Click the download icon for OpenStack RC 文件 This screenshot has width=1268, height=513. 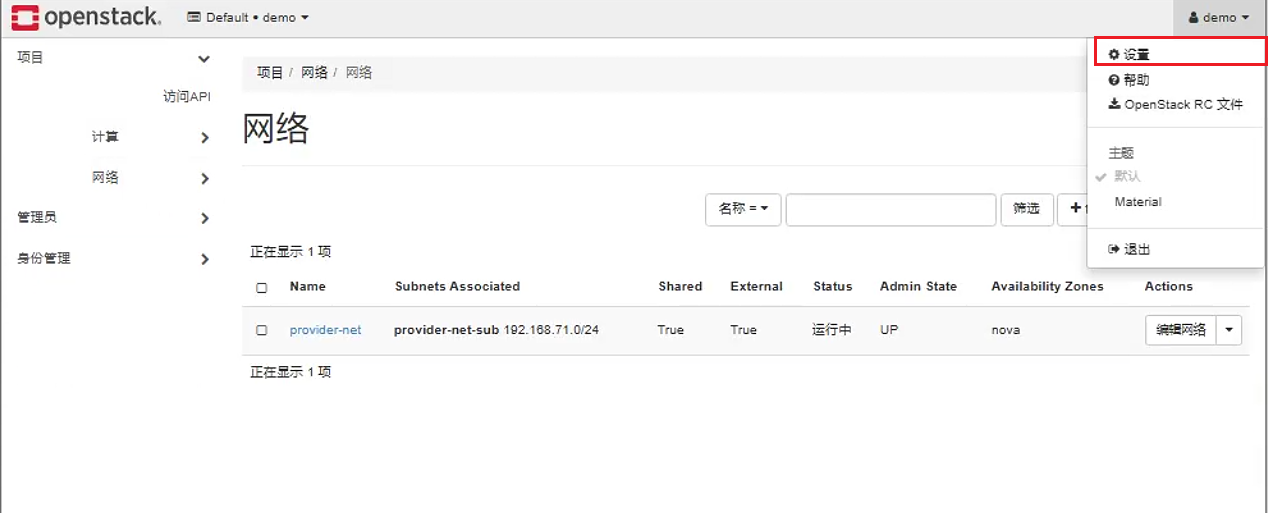tap(1114, 104)
